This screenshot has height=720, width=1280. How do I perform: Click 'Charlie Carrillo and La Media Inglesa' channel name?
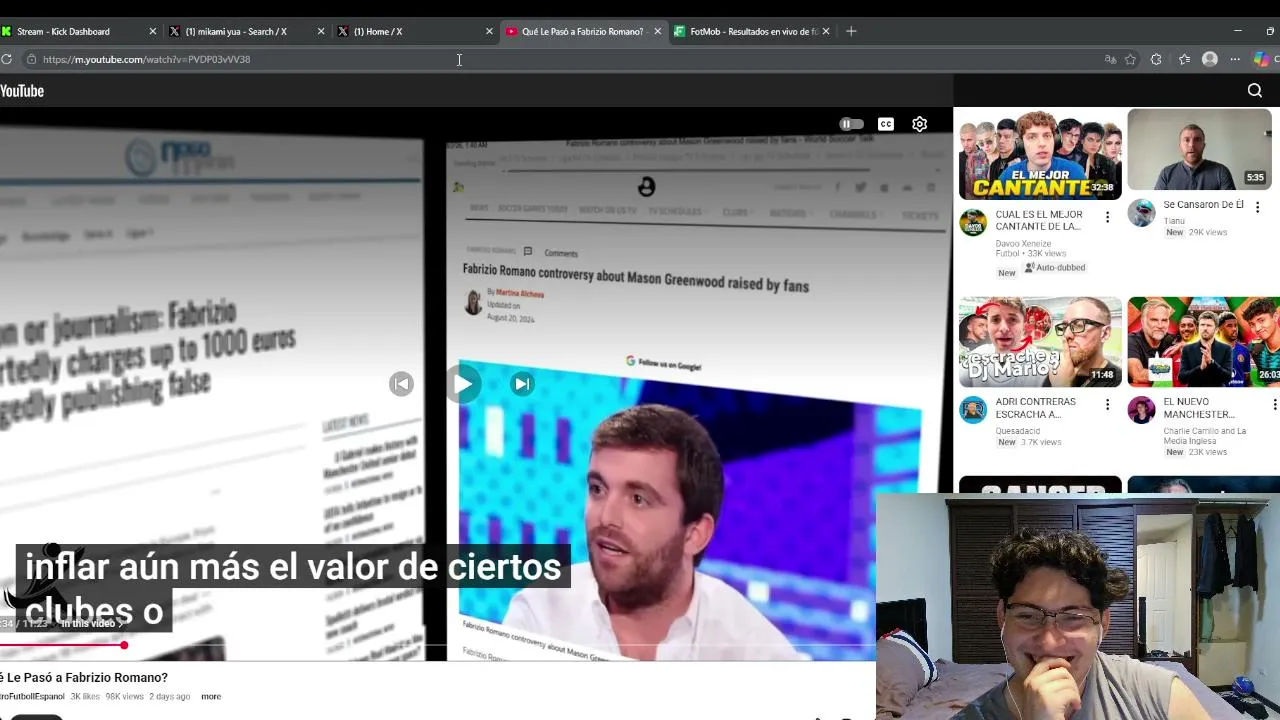[1204, 436]
